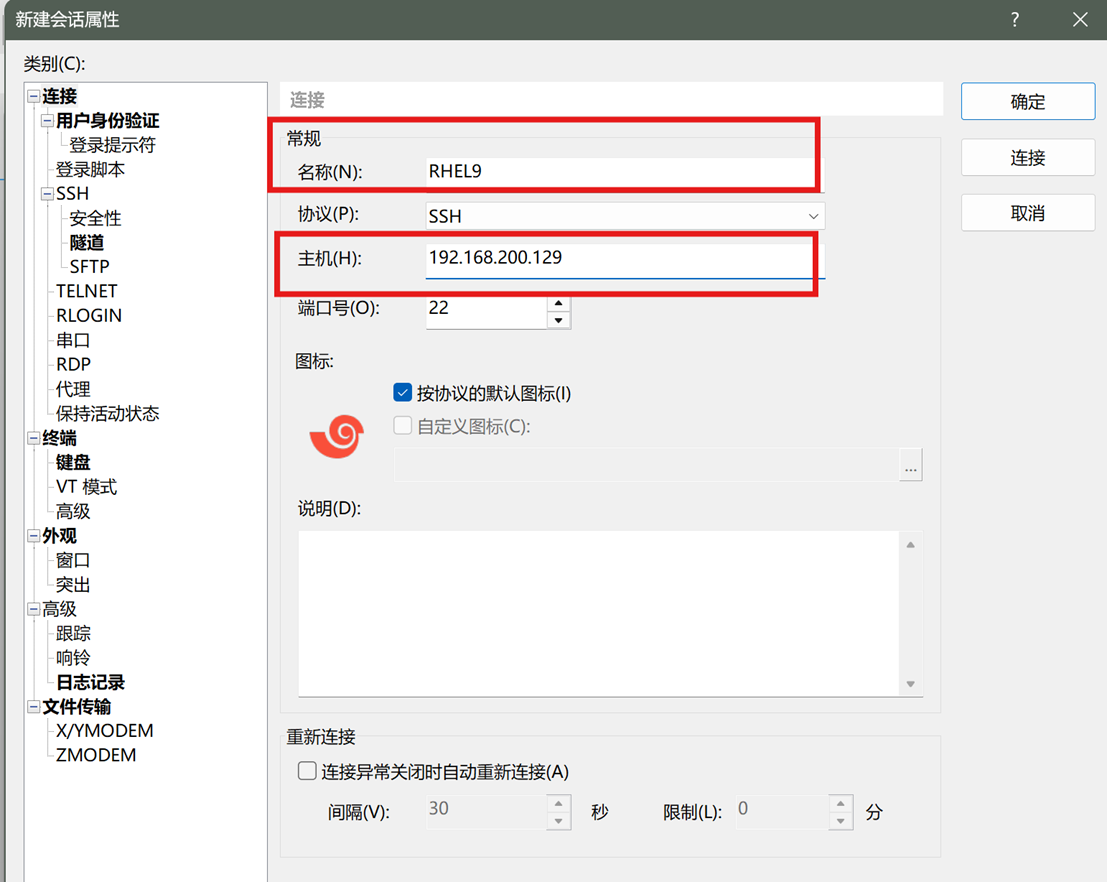Select RLOGIN in the category tree

tap(89, 316)
